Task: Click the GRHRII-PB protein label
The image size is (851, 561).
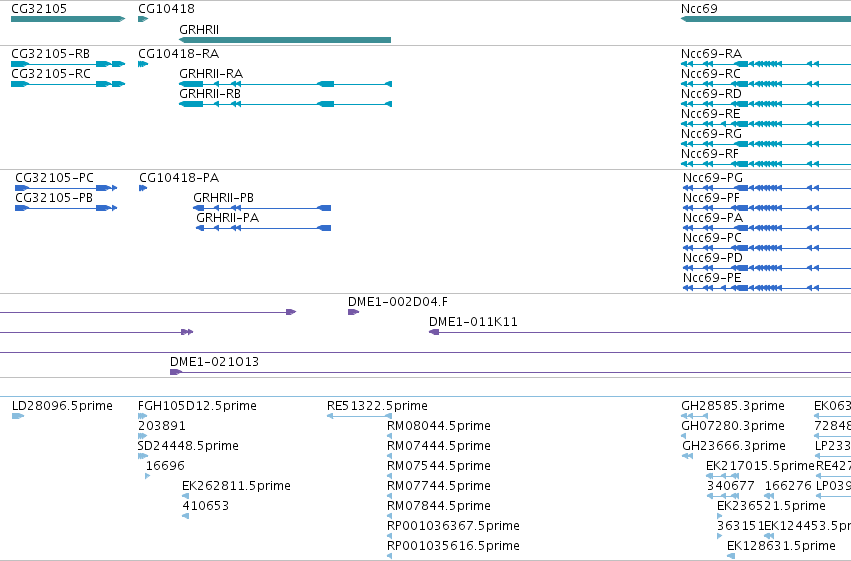Action: pos(224,198)
